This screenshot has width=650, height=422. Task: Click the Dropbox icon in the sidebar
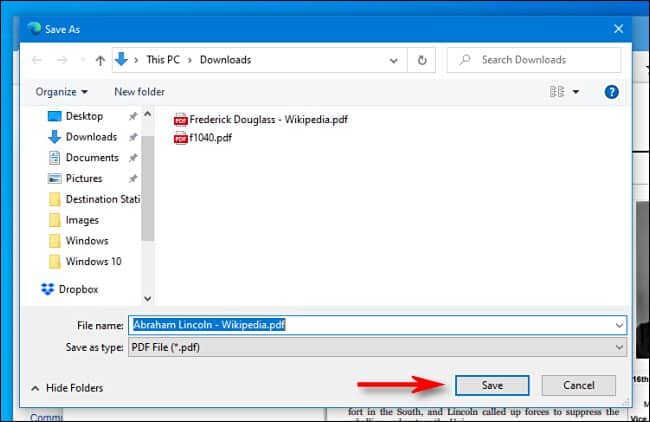point(48,289)
